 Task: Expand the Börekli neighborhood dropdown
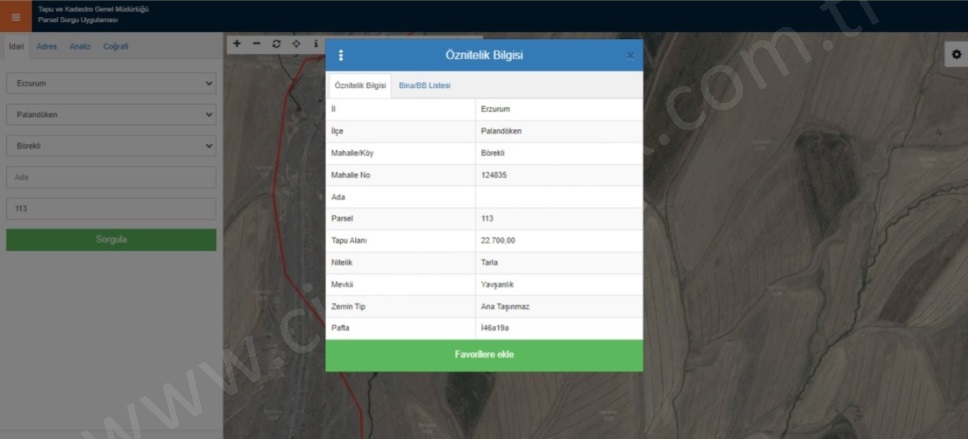pos(111,146)
